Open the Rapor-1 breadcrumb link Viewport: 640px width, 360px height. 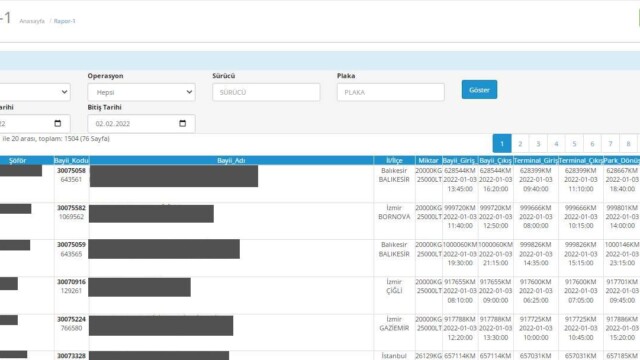(x=64, y=21)
